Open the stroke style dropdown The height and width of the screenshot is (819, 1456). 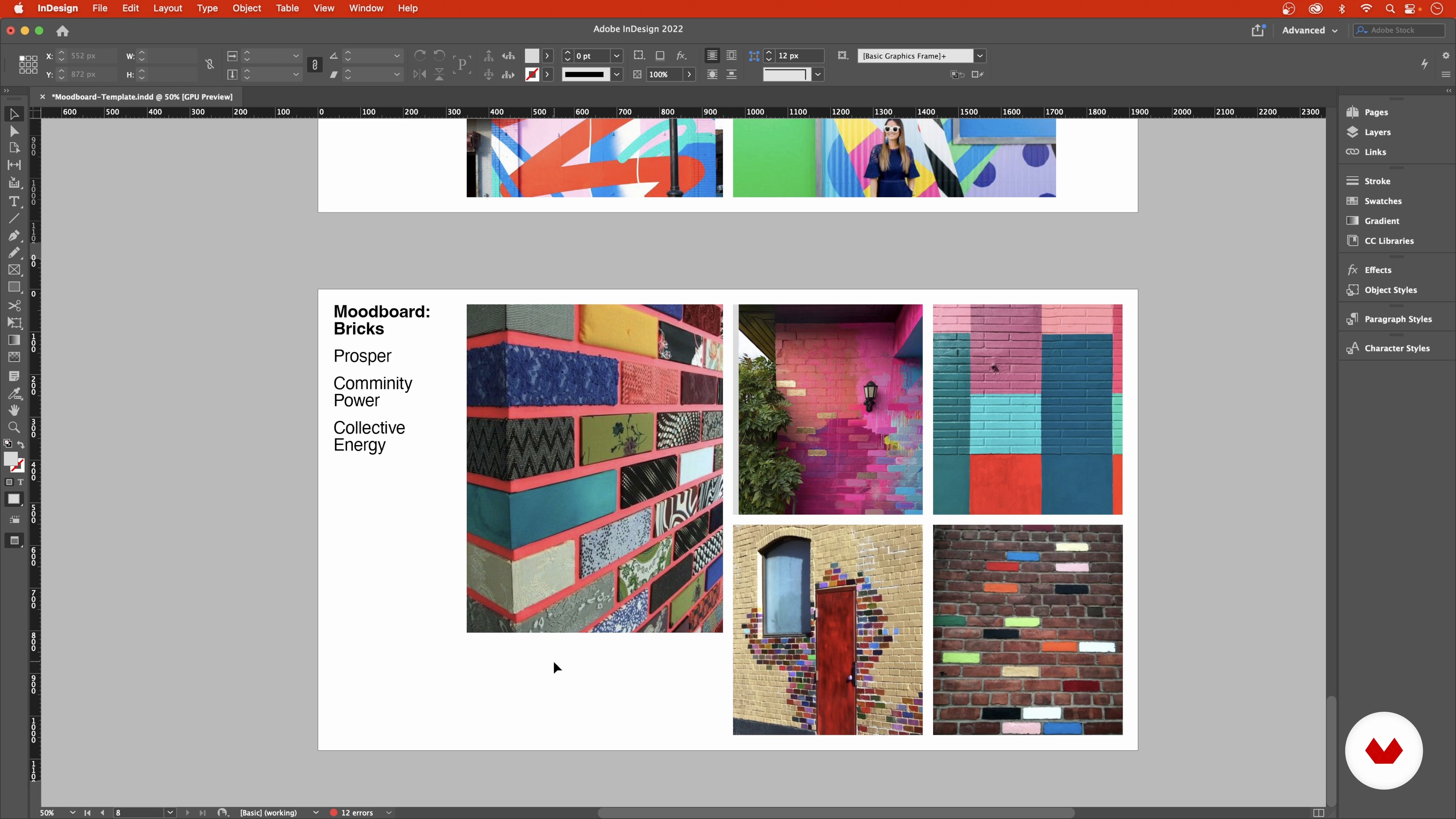click(617, 75)
